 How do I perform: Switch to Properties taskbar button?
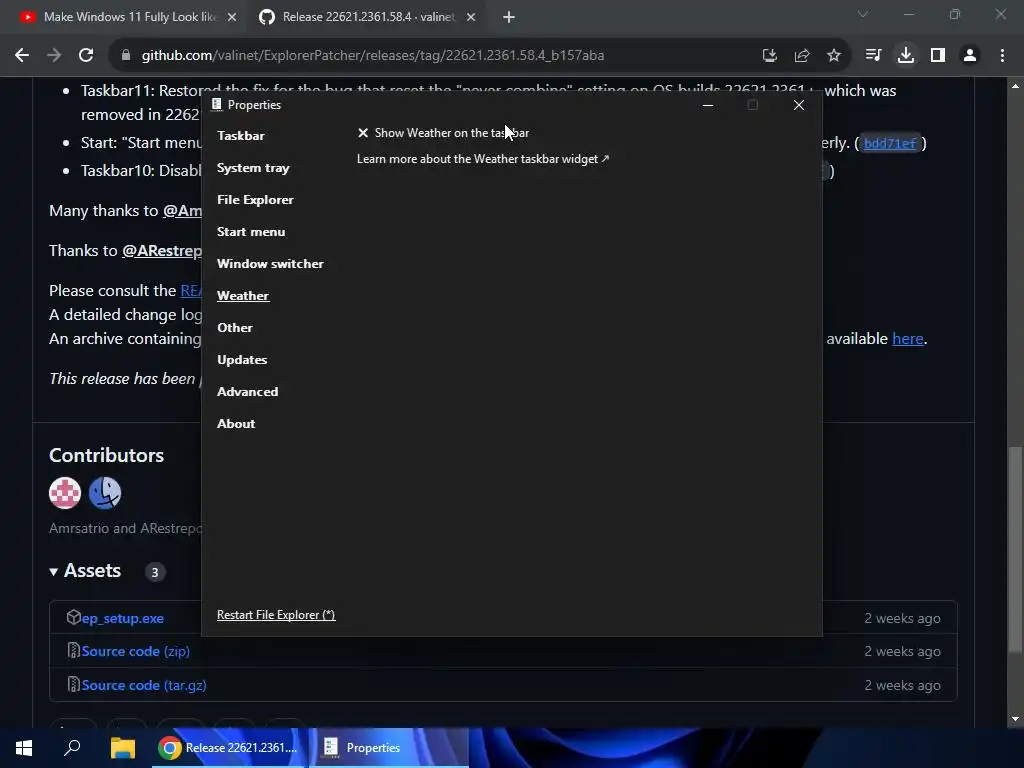pos(389,748)
